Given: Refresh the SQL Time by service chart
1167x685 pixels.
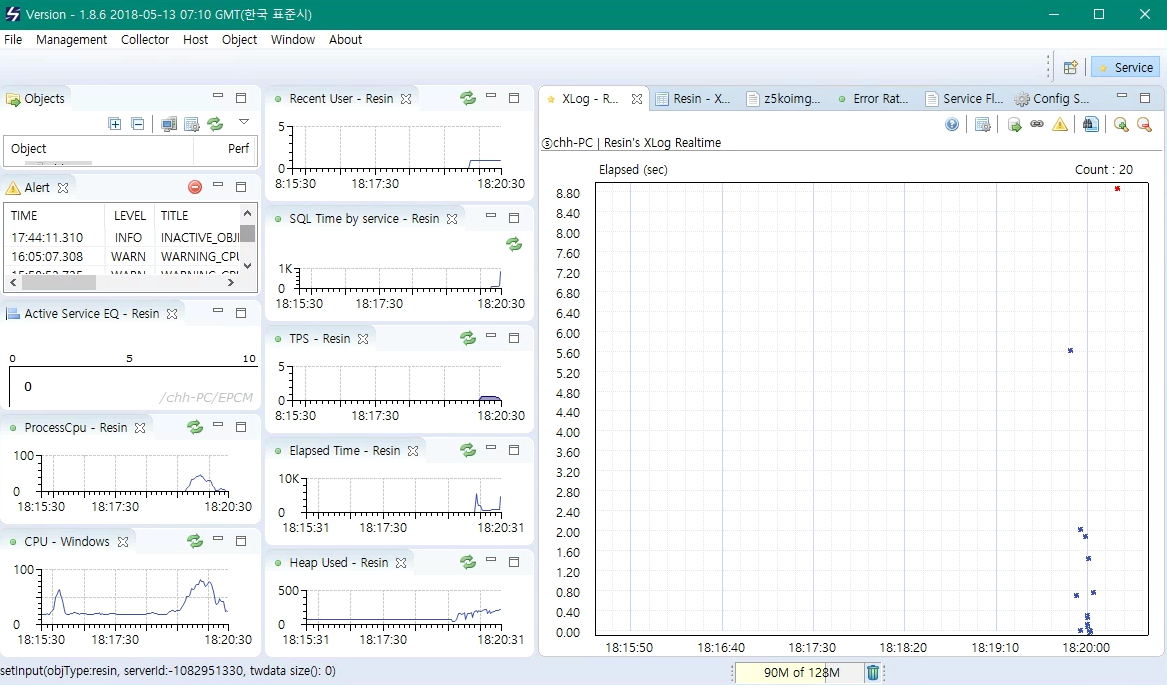Looking at the screenshot, I should 514,243.
